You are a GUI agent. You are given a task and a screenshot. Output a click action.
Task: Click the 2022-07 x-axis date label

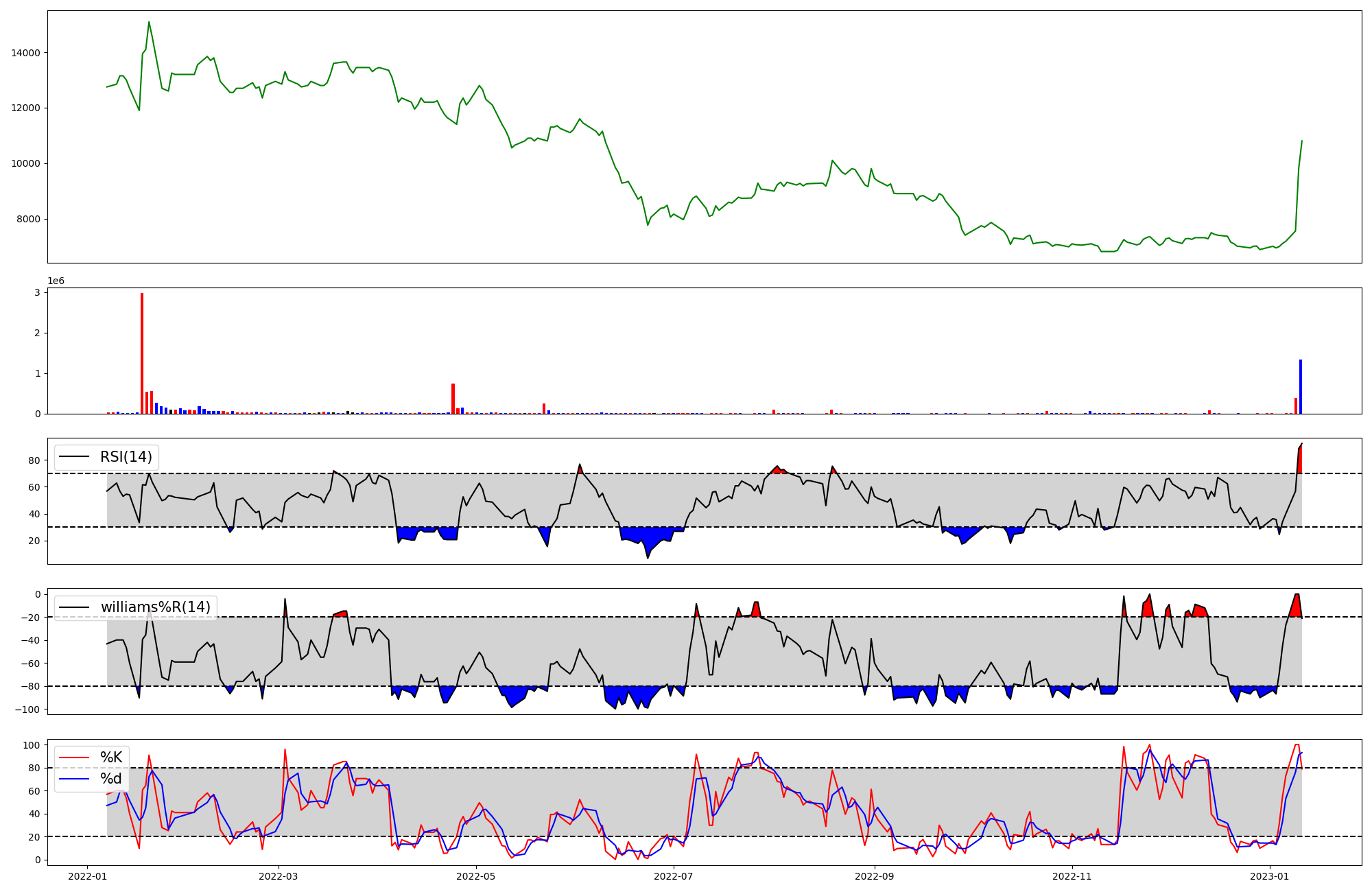674,876
